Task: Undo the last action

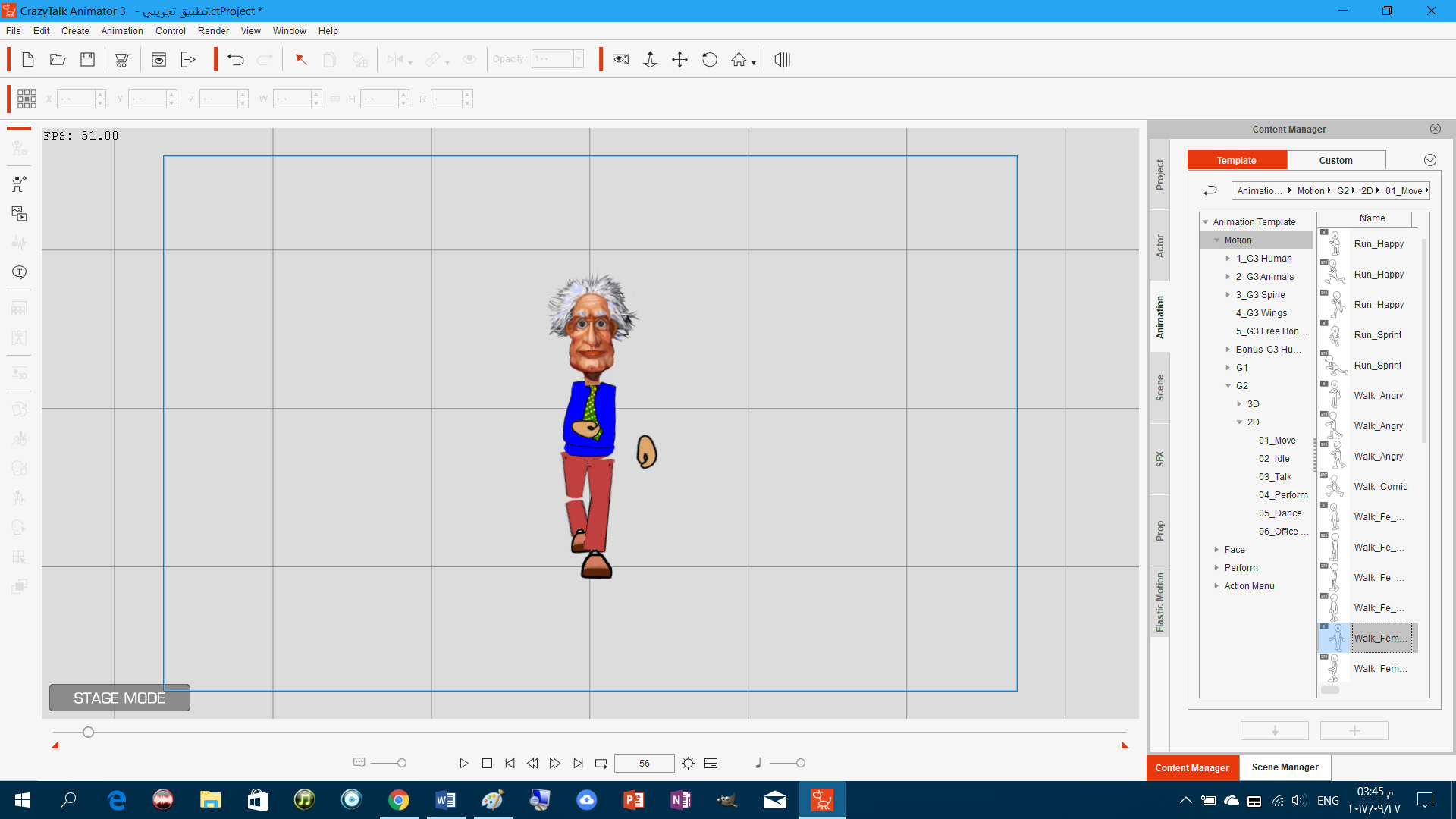Action: click(236, 60)
